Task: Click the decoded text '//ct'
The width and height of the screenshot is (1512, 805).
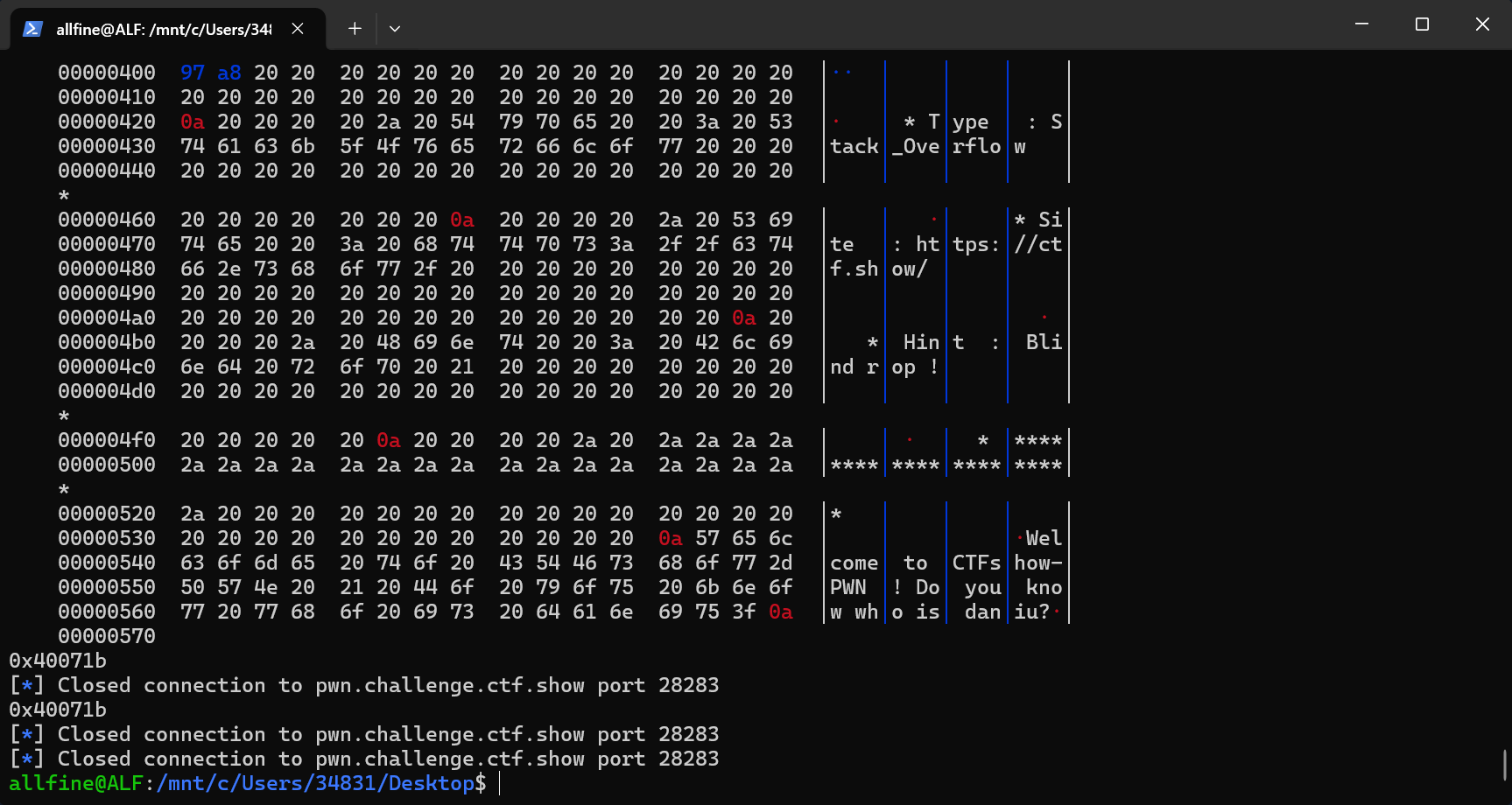Action: (x=1038, y=244)
